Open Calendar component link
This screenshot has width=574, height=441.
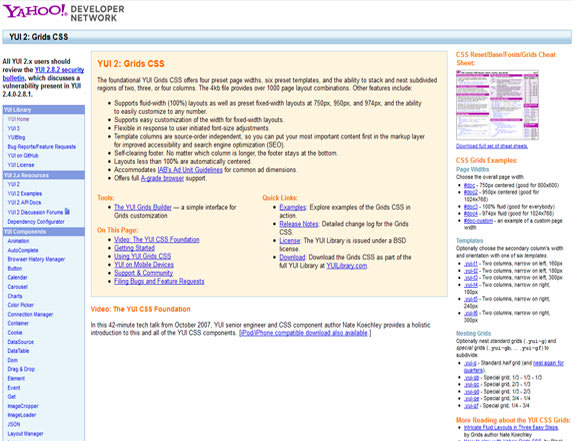click(x=17, y=278)
